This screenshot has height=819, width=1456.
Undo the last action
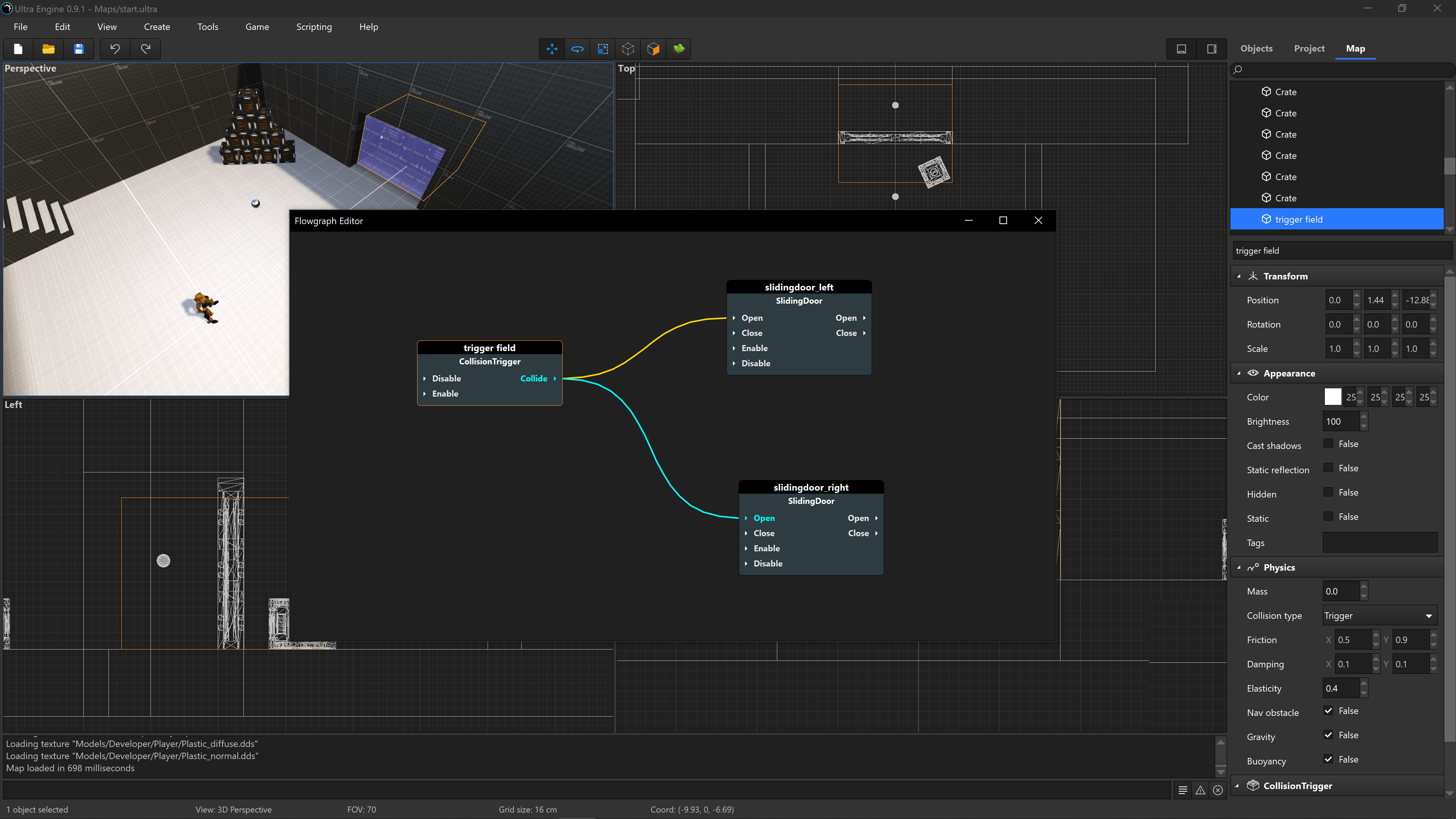[x=115, y=49]
